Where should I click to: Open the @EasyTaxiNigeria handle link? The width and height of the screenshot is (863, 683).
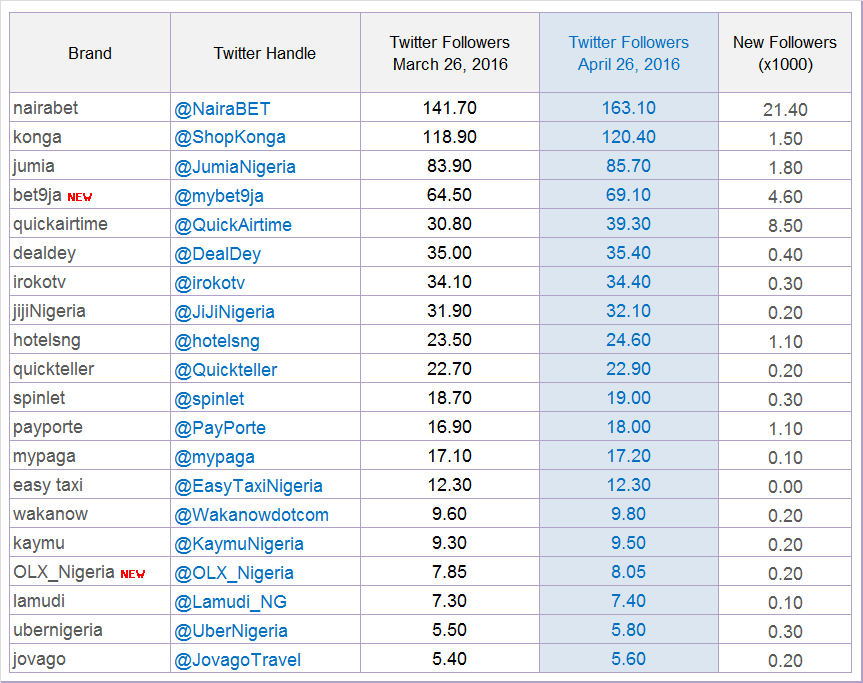point(248,486)
